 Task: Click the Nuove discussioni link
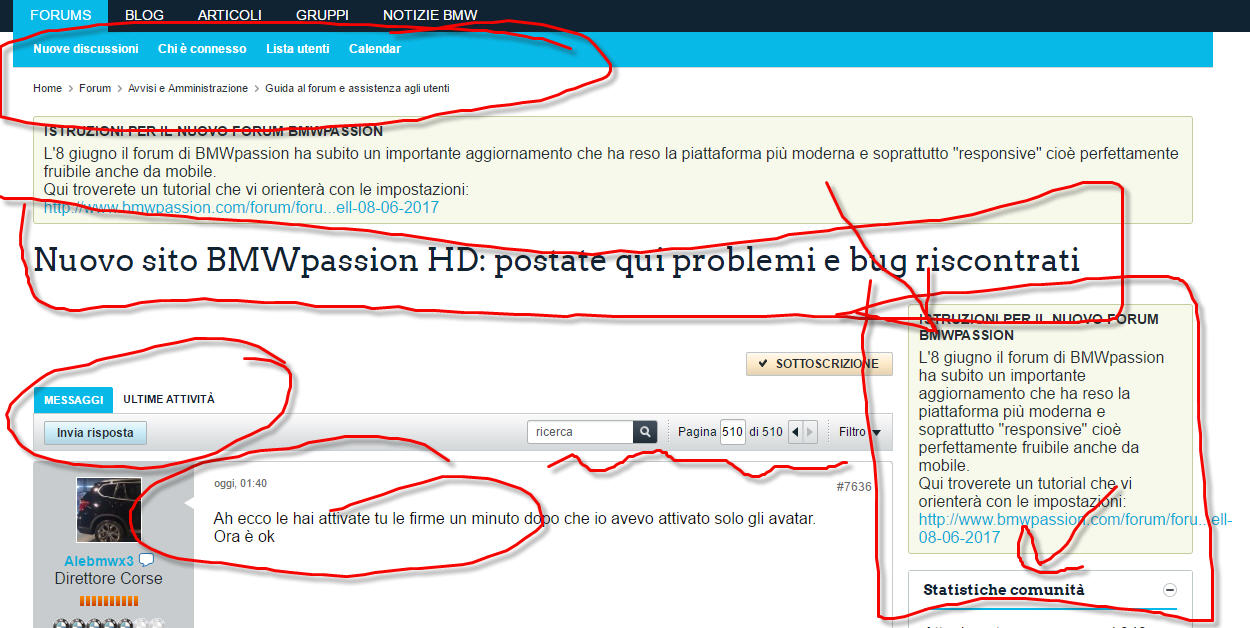coord(85,48)
